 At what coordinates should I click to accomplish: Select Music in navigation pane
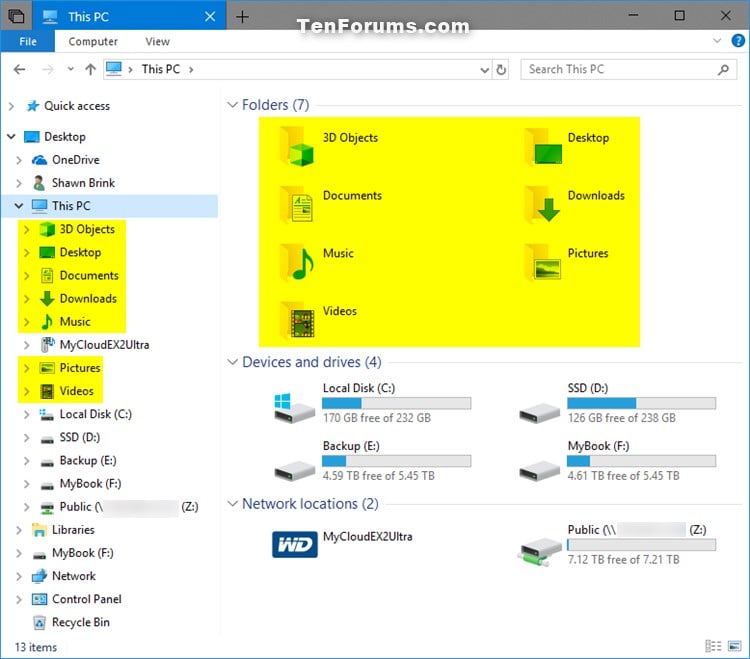[x=75, y=322]
